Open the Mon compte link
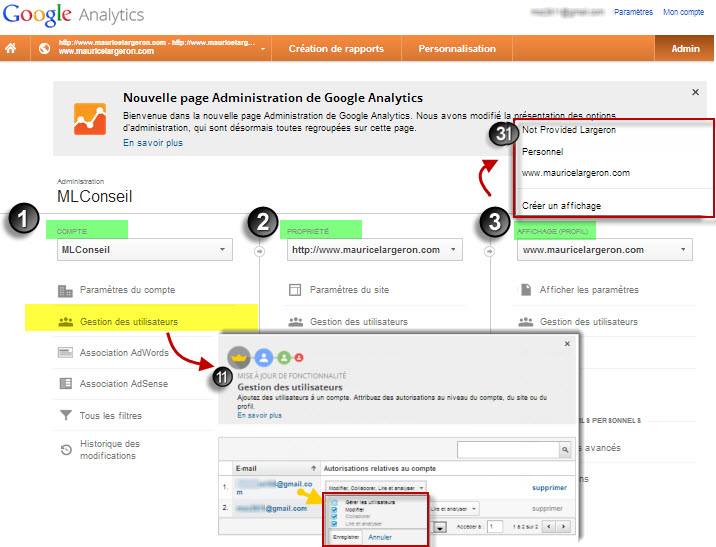This screenshot has width=716, height=547. (683, 12)
